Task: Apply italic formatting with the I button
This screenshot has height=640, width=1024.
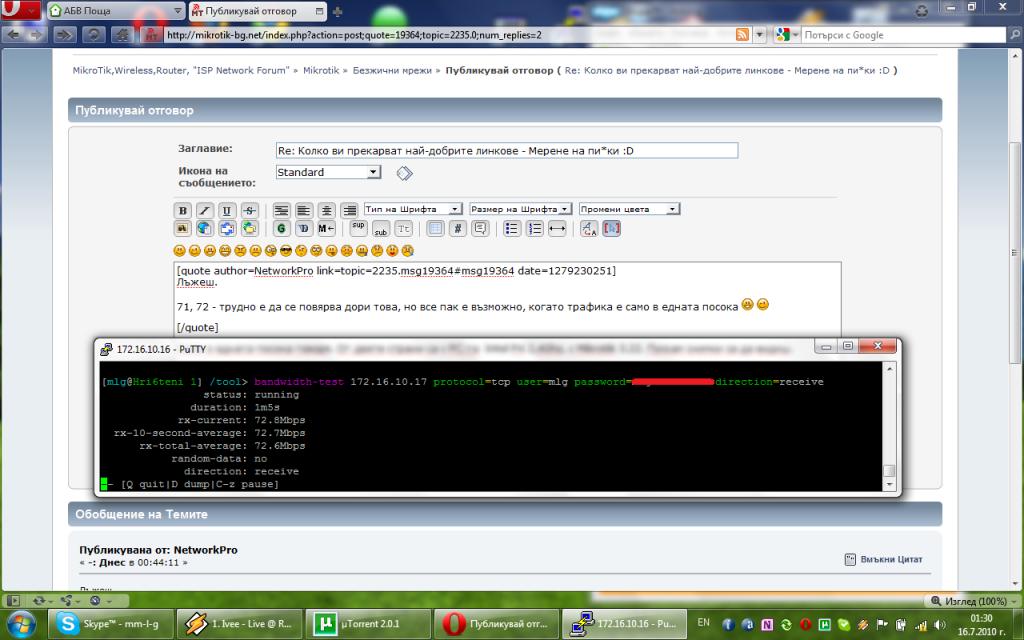Action: 204,210
